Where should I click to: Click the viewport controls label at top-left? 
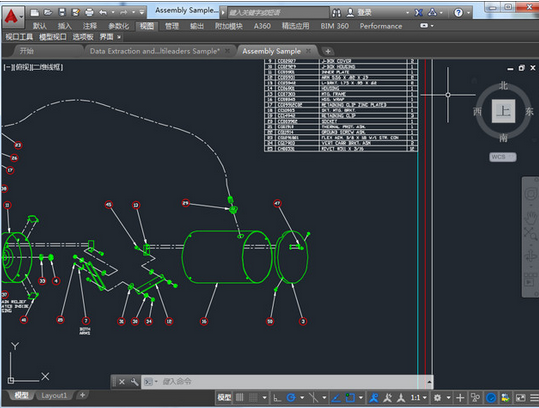click(33, 67)
